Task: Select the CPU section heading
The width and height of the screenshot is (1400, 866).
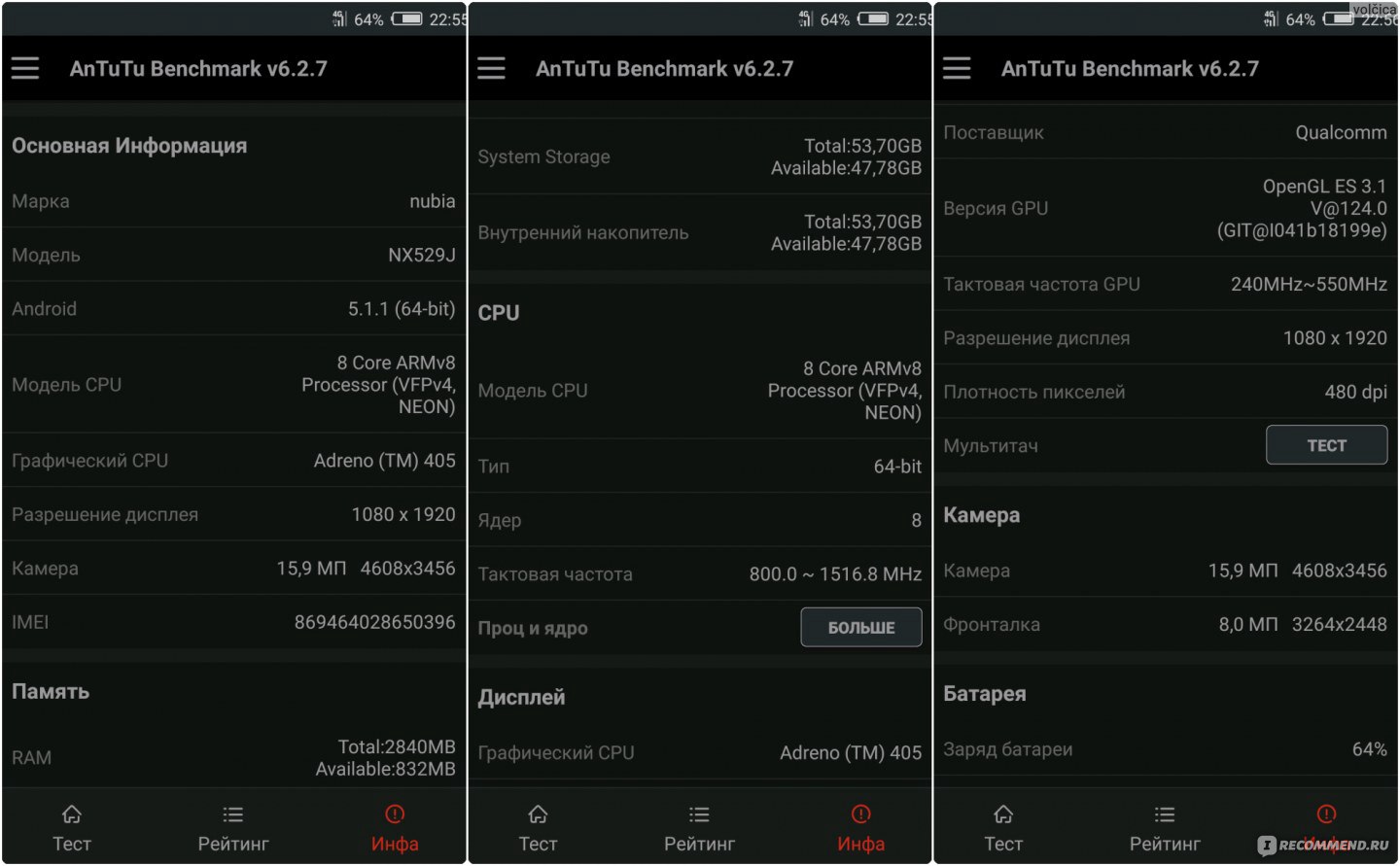Action: [x=499, y=313]
